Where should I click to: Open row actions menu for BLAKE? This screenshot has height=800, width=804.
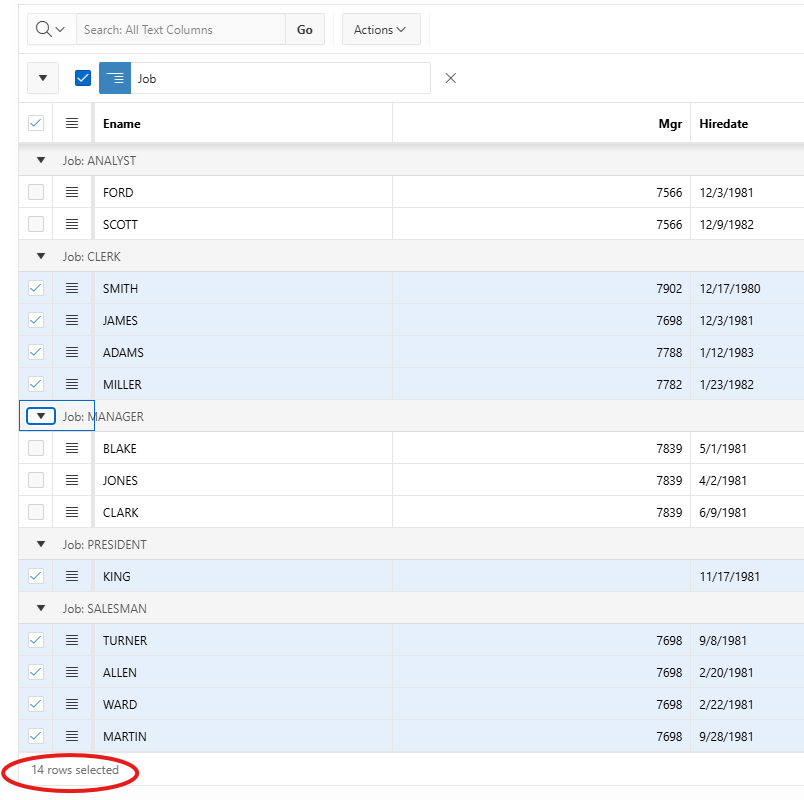tap(72, 448)
